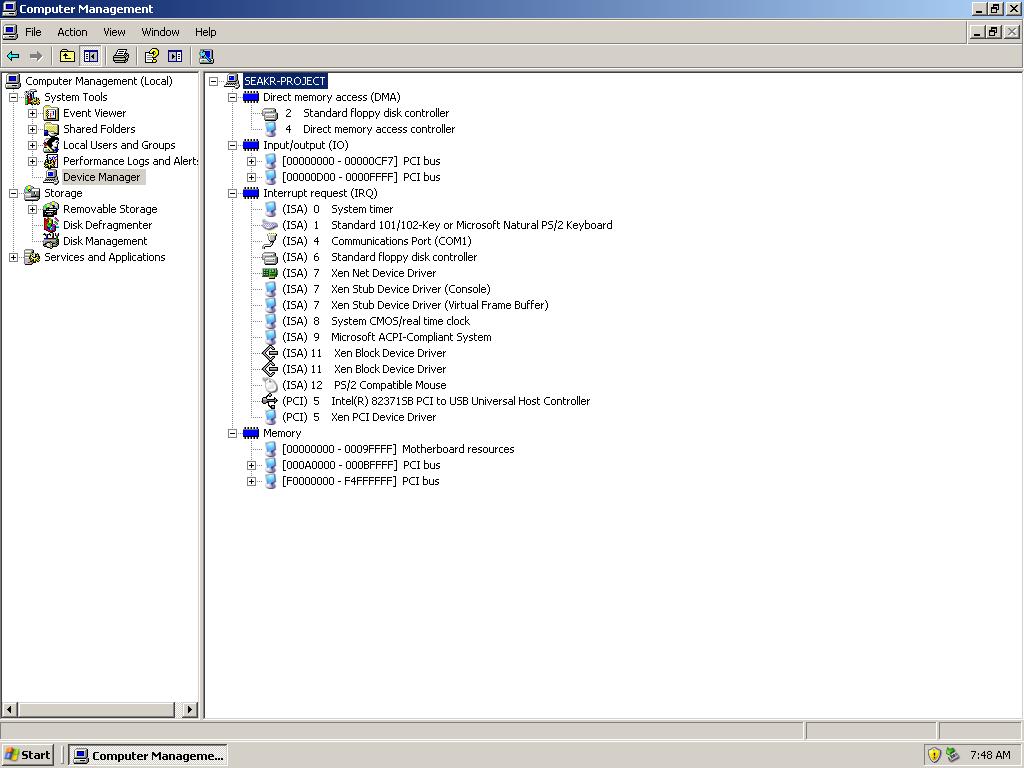
Task: Click right arrow of left pane scrollbar
Action: pyautogui.click(x=189, y=709)
